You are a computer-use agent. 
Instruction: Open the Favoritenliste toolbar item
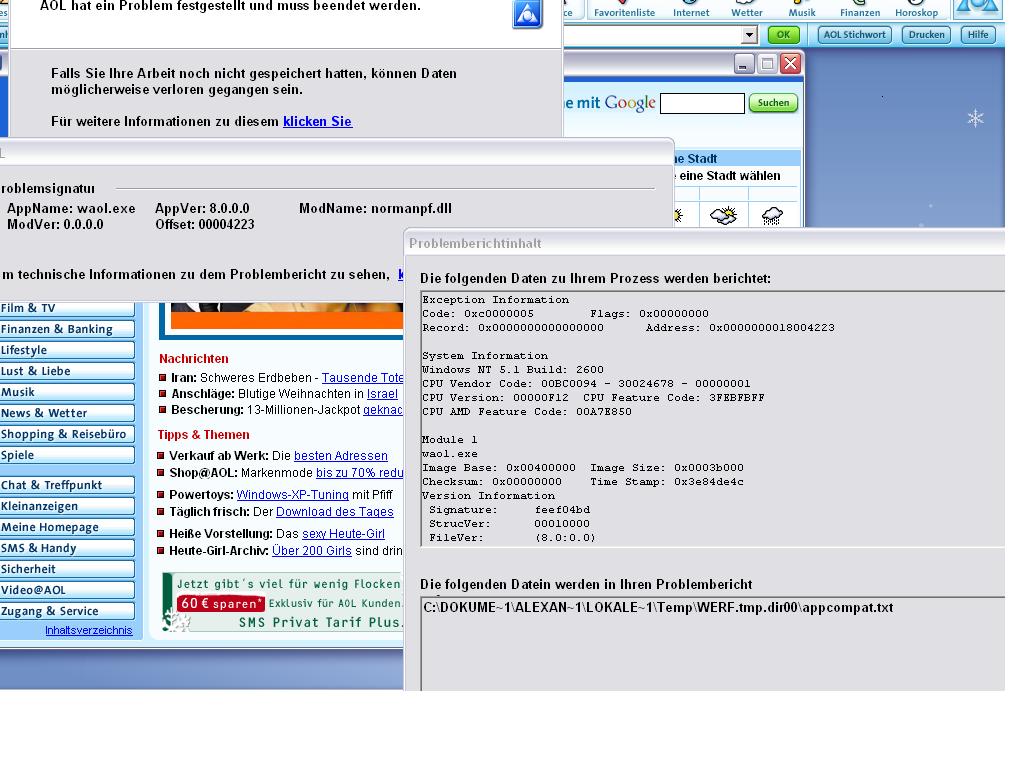(x=624, y=9)
